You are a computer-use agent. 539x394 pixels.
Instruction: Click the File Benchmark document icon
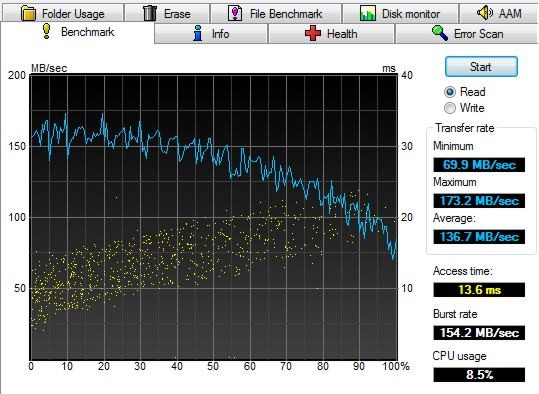coord(235,13)
